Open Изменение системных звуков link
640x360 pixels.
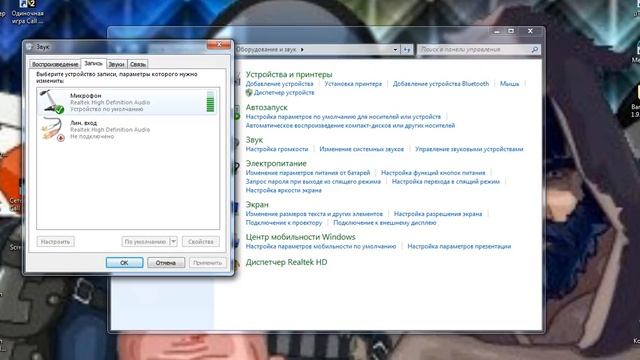tap(362, 149)
